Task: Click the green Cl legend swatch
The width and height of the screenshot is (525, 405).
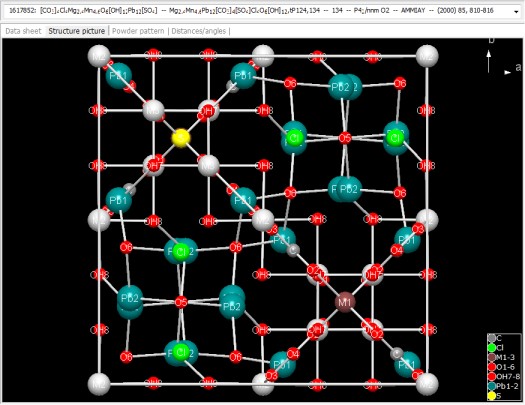Action: coord(492,348)
